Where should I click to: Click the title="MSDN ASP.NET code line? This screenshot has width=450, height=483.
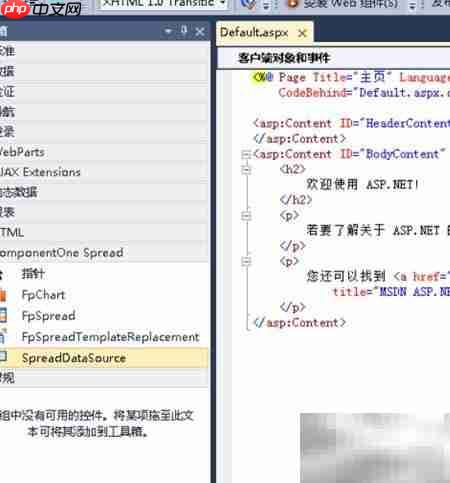pyautogui.click(x=391, y=292)
